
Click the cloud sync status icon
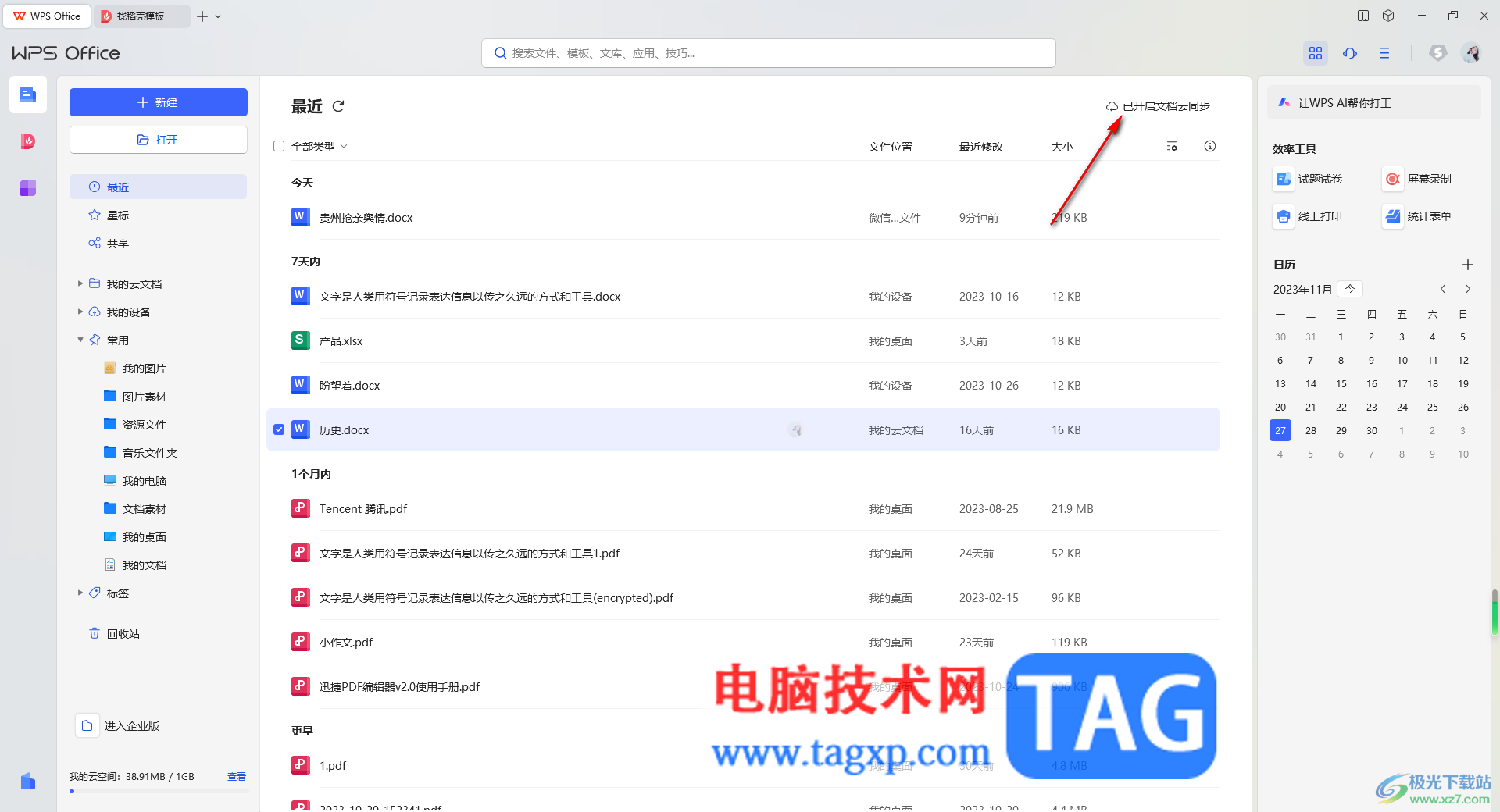click(x=1112, y=106)
